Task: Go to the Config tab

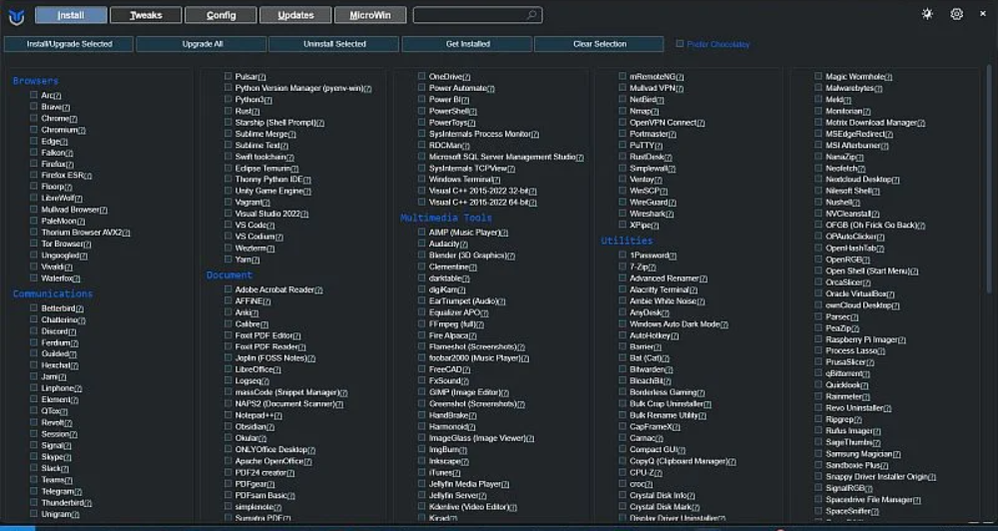Action: coord(221,15)
